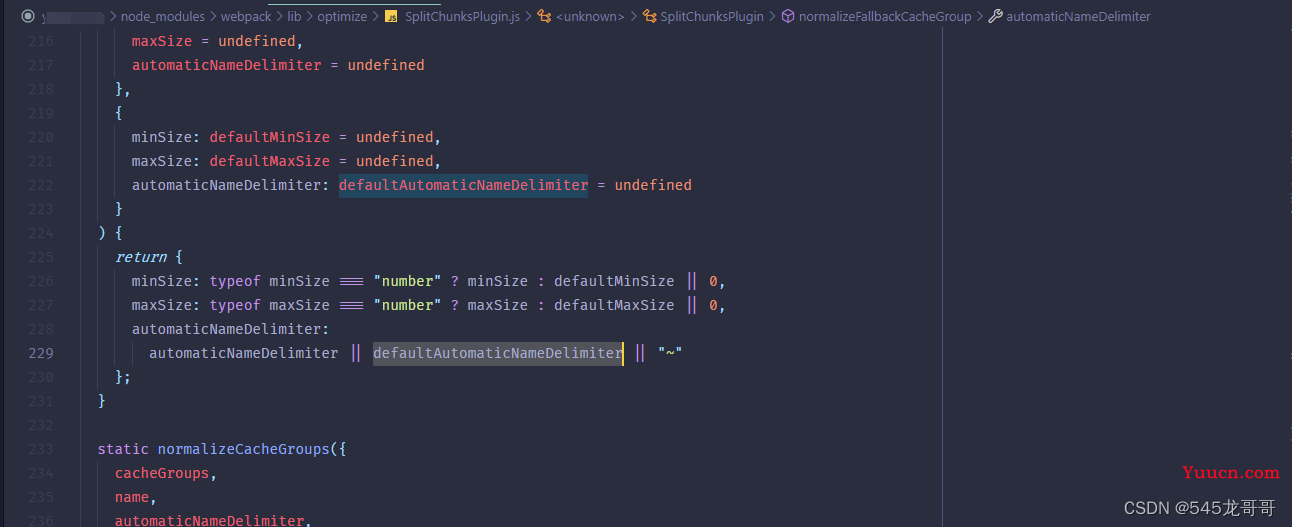
Task: Open the webpack breadcrumb folder
Action: tap(245, 16)
